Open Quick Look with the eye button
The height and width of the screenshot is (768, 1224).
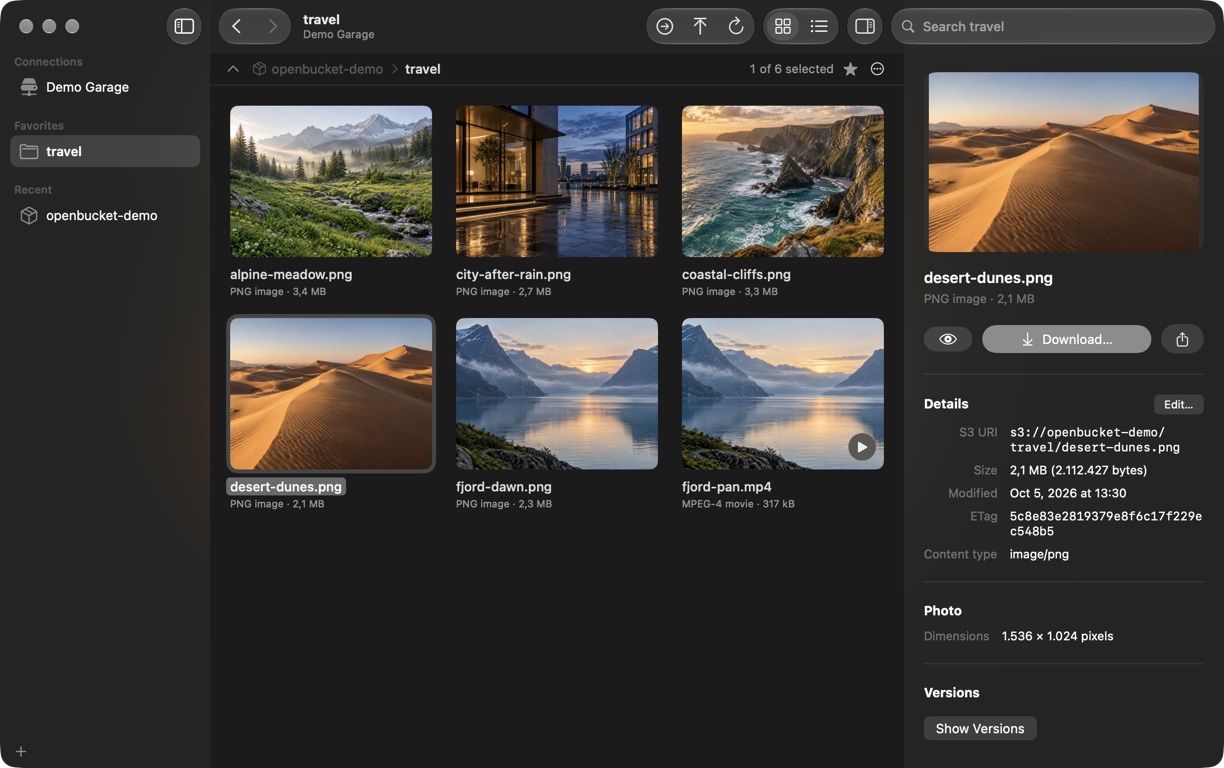tap(948, 339)
